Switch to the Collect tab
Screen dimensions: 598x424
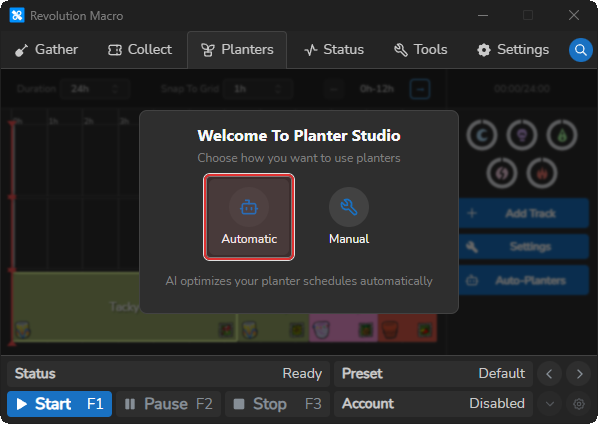pos(140,50)
